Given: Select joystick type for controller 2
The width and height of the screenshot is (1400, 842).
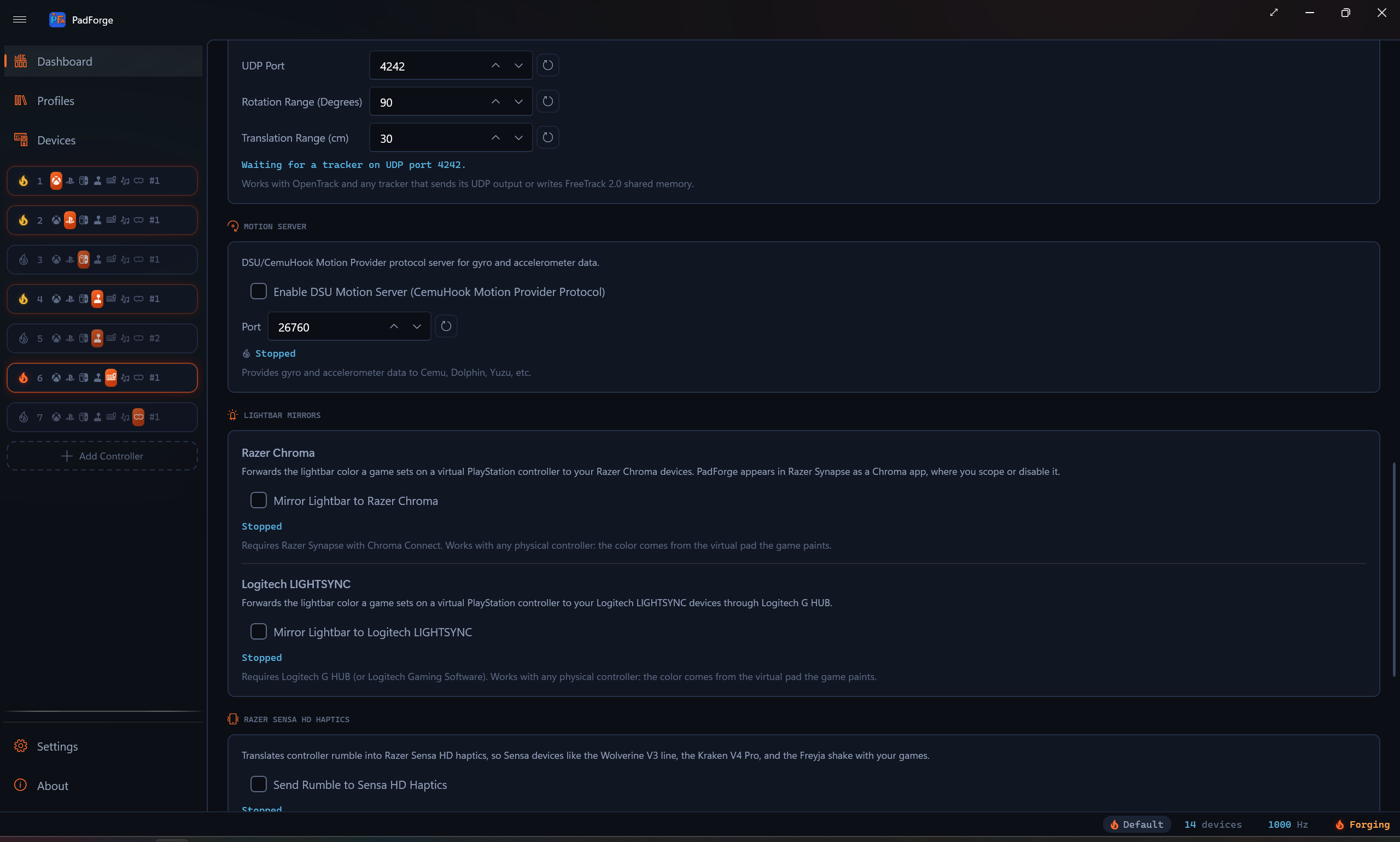Looking at the screenshot, I should click(97, 220).
